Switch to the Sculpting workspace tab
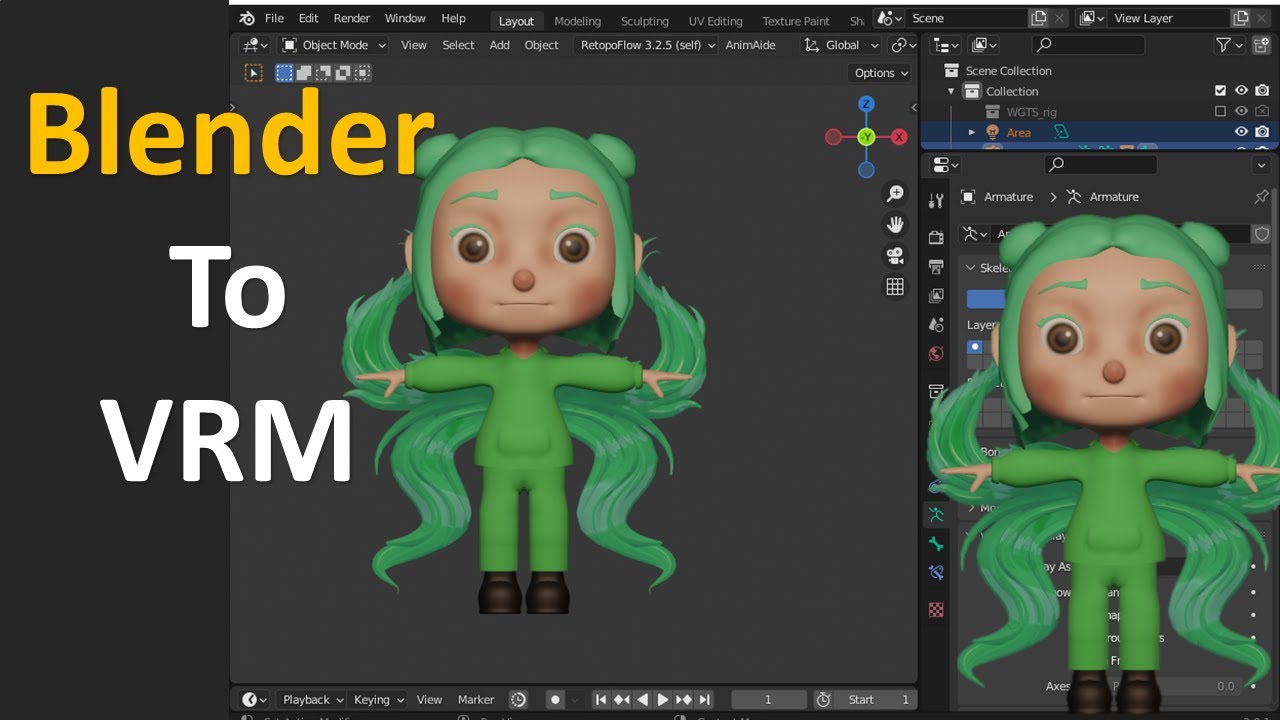 pyautogui.click(x=645, y=21)
